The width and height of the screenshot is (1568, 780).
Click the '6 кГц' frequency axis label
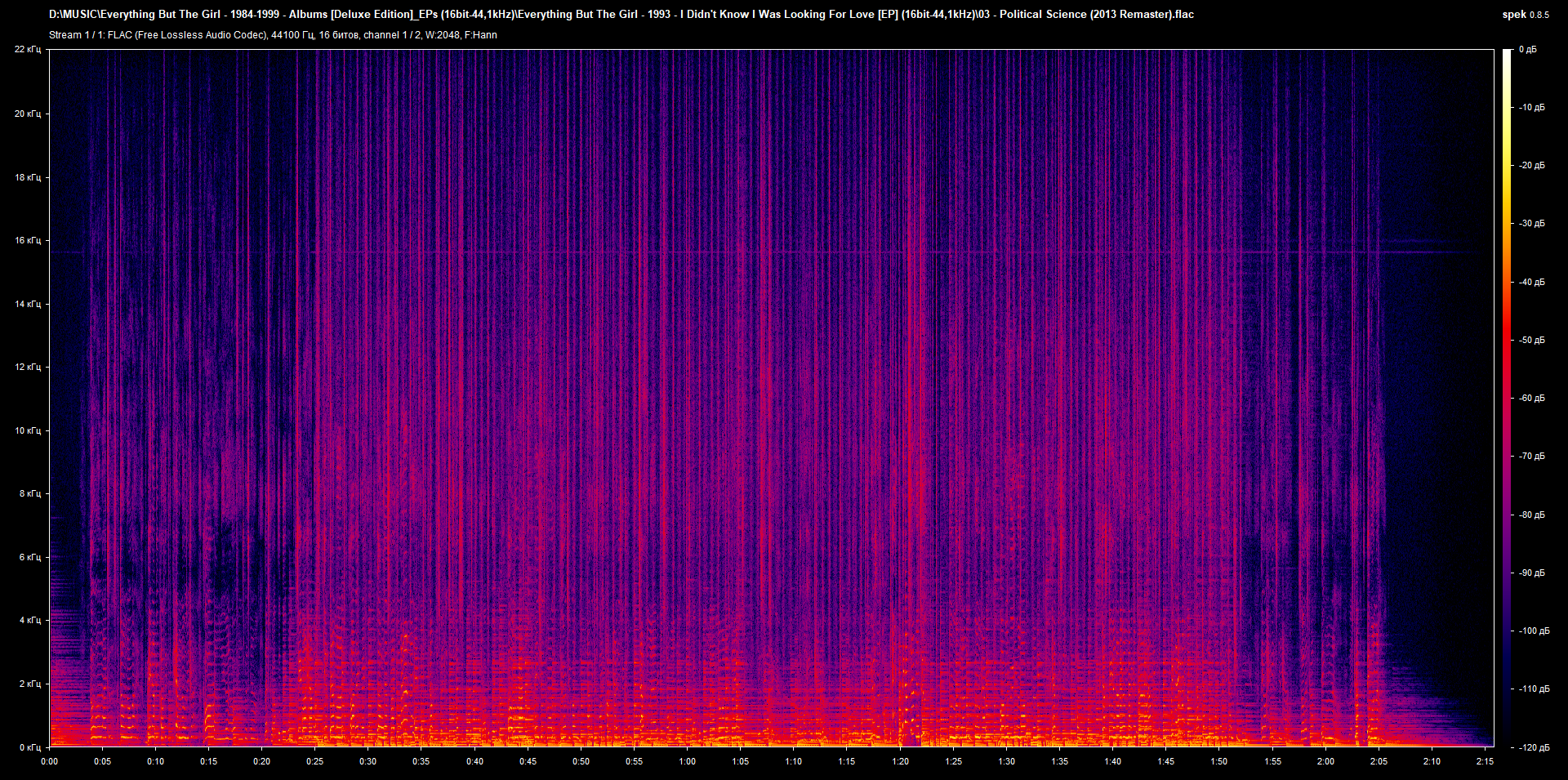pyautogui.click(x=30, y=557)
